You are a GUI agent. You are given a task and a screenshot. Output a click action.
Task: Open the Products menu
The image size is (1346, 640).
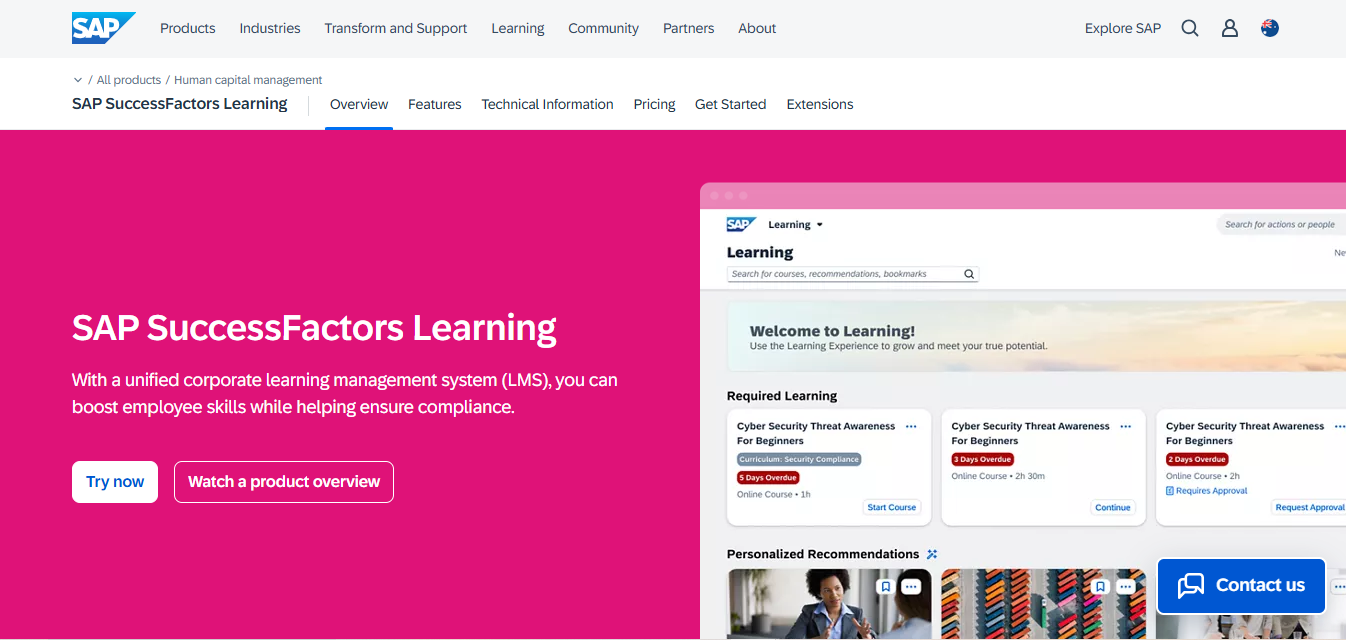(188, 28)
